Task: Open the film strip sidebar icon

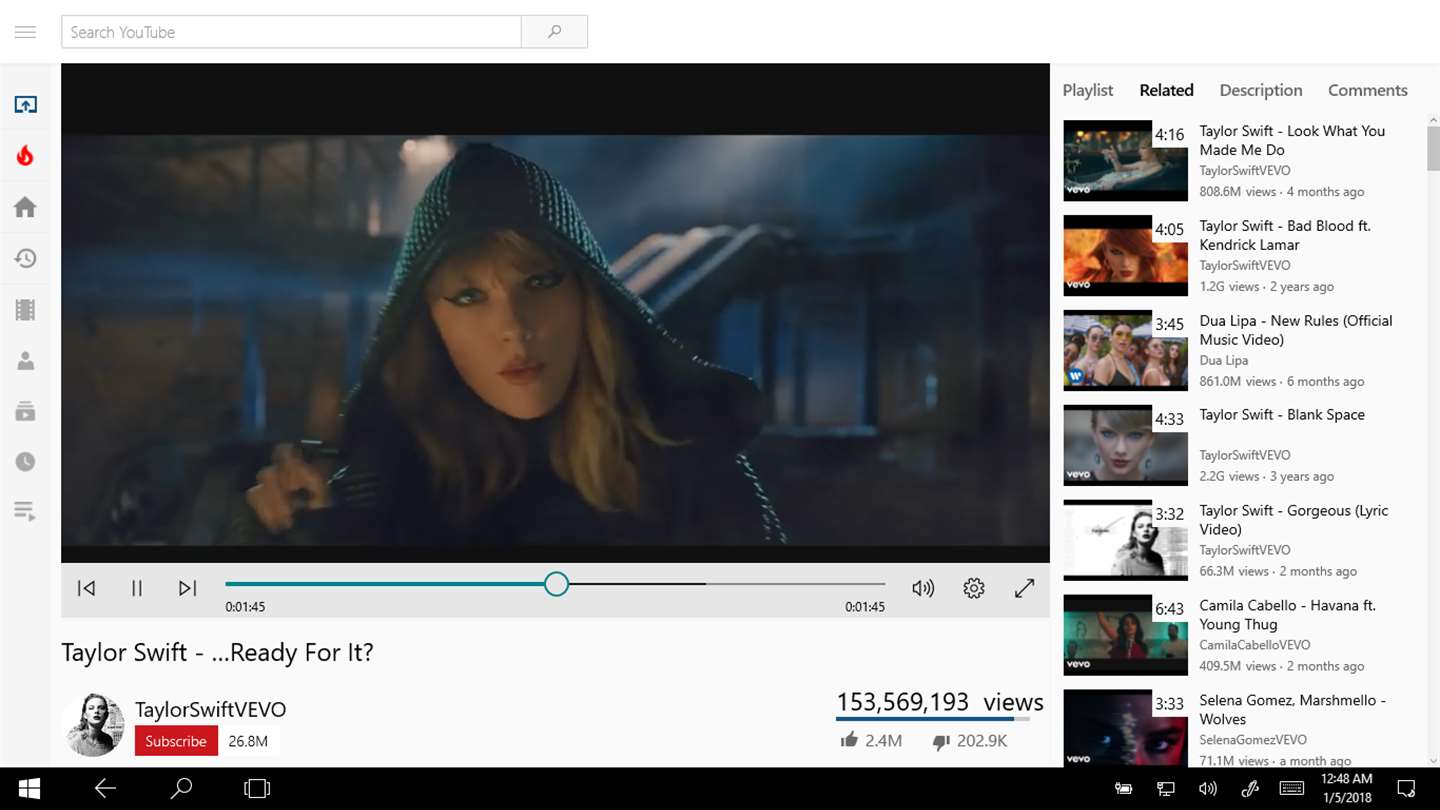Action: click(25, 310)
